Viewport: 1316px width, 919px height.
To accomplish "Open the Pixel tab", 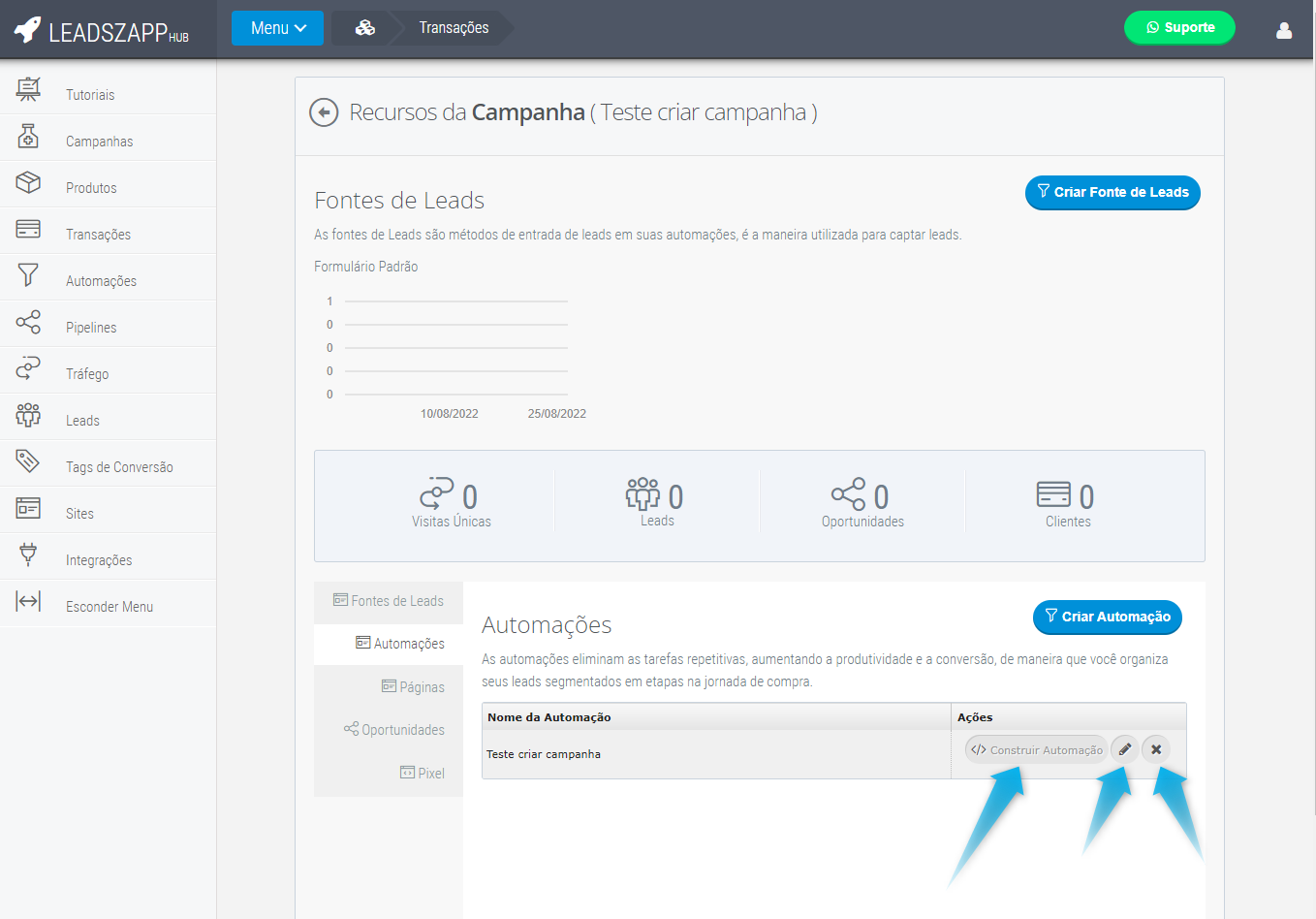I will tap(423, 774).
